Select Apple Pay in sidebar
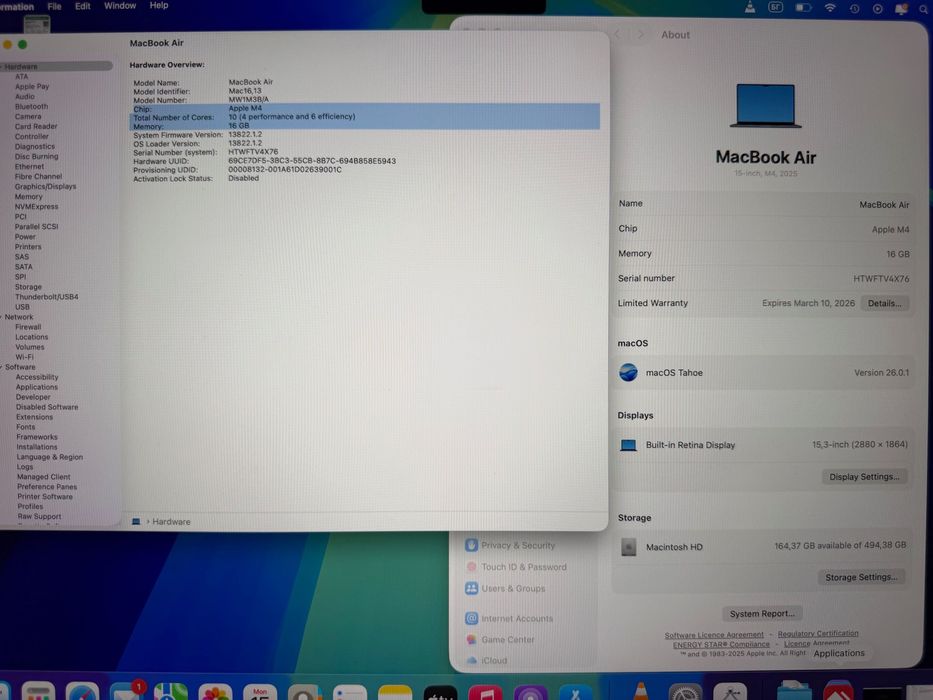 32,86
